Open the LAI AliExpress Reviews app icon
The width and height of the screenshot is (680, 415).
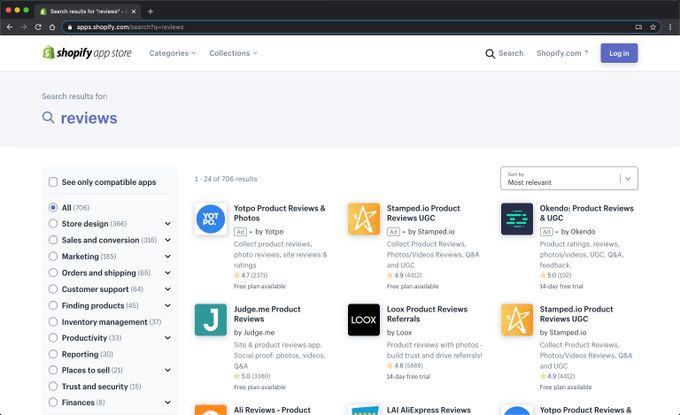[364, 410]
